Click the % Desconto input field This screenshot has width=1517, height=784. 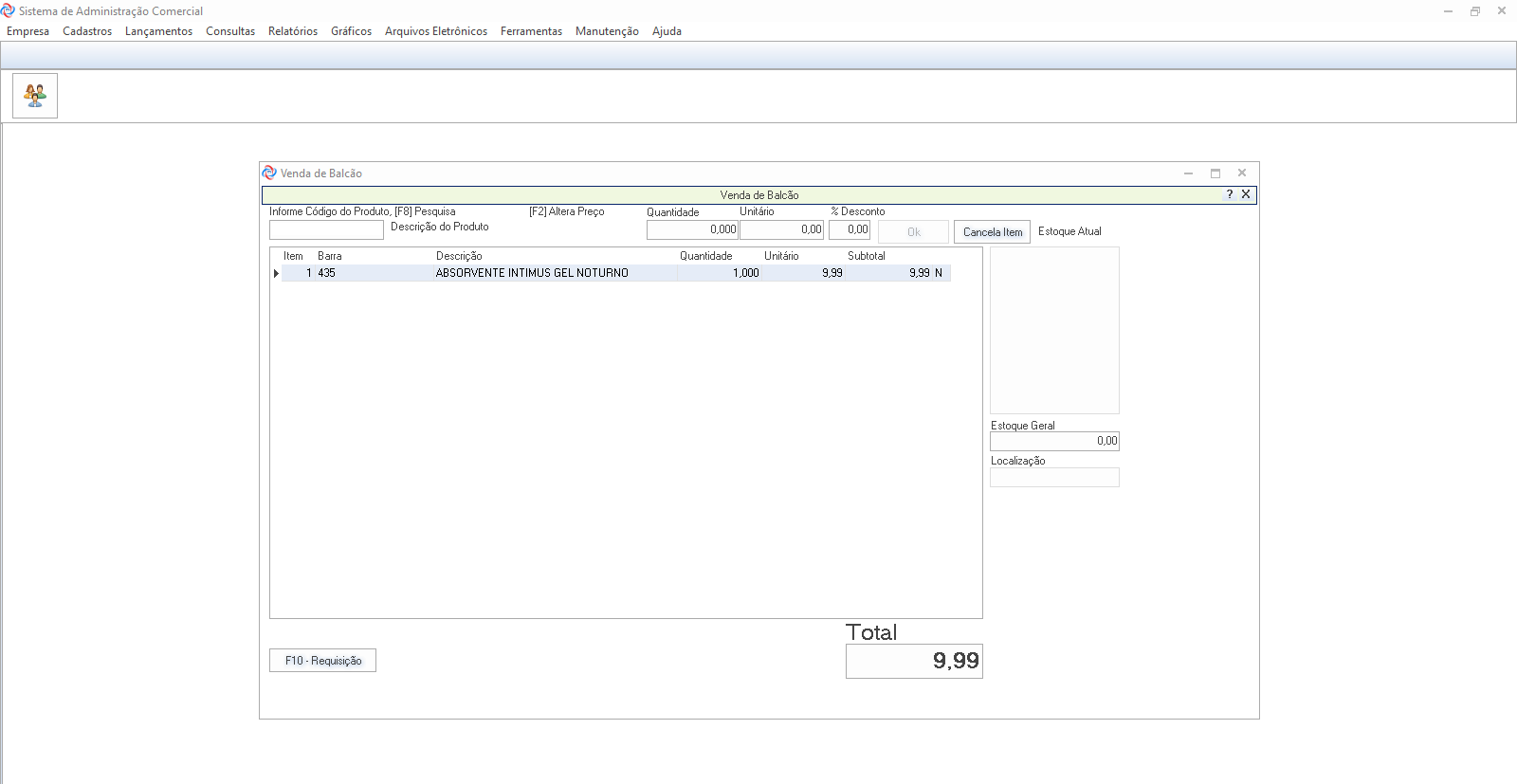point(850,229)
